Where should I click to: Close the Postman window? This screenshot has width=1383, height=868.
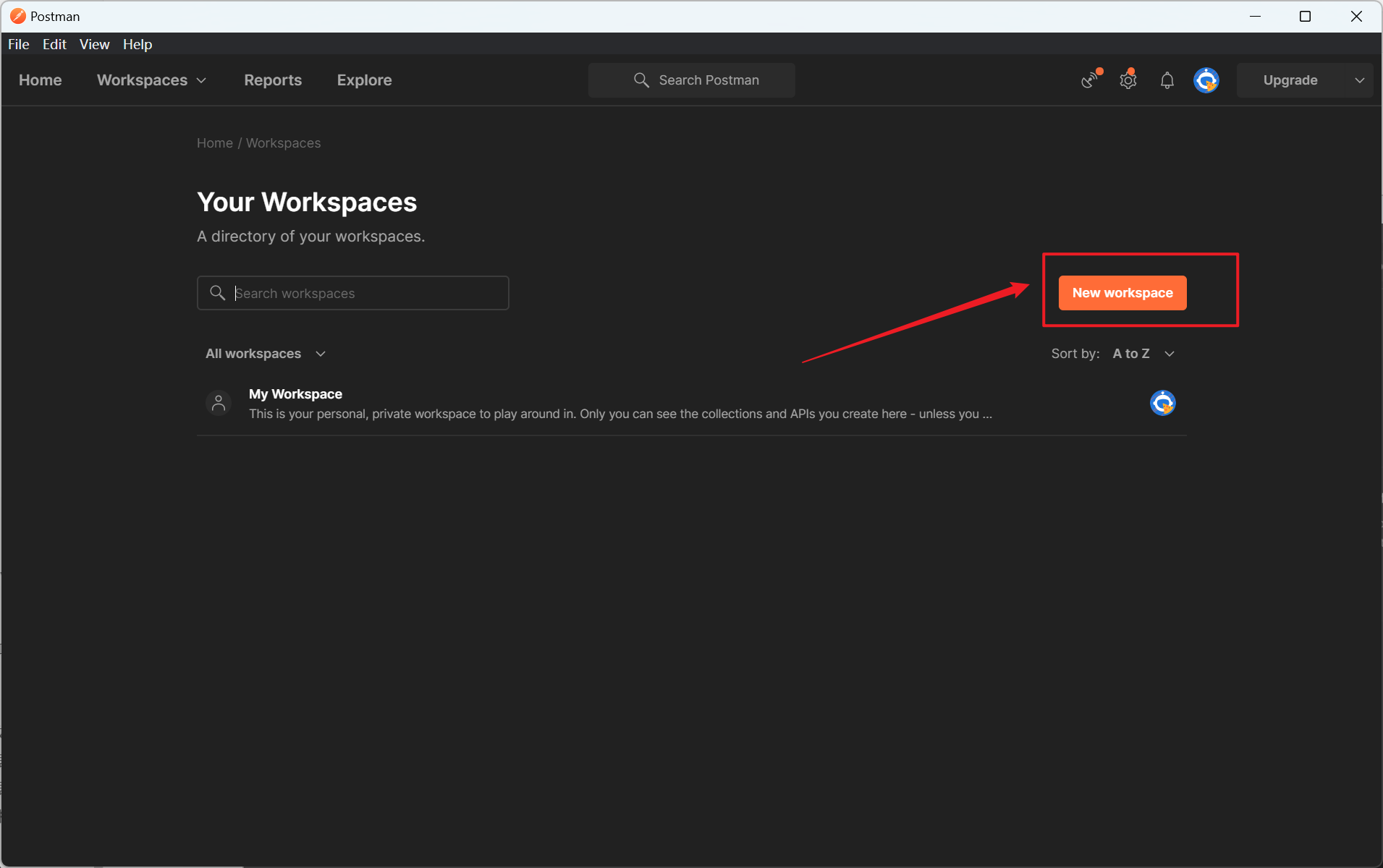[x=1356, y=16]
